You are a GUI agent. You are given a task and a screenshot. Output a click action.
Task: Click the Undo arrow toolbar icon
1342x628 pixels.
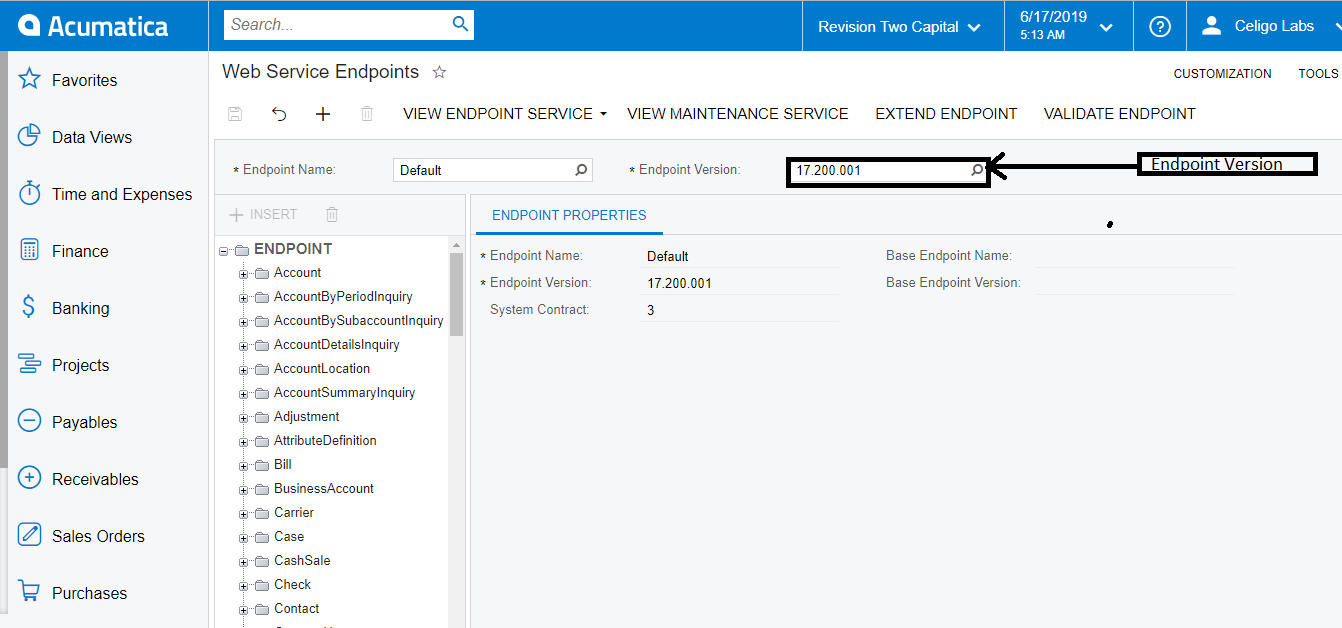pyautogui.click(x=279, y=114)
